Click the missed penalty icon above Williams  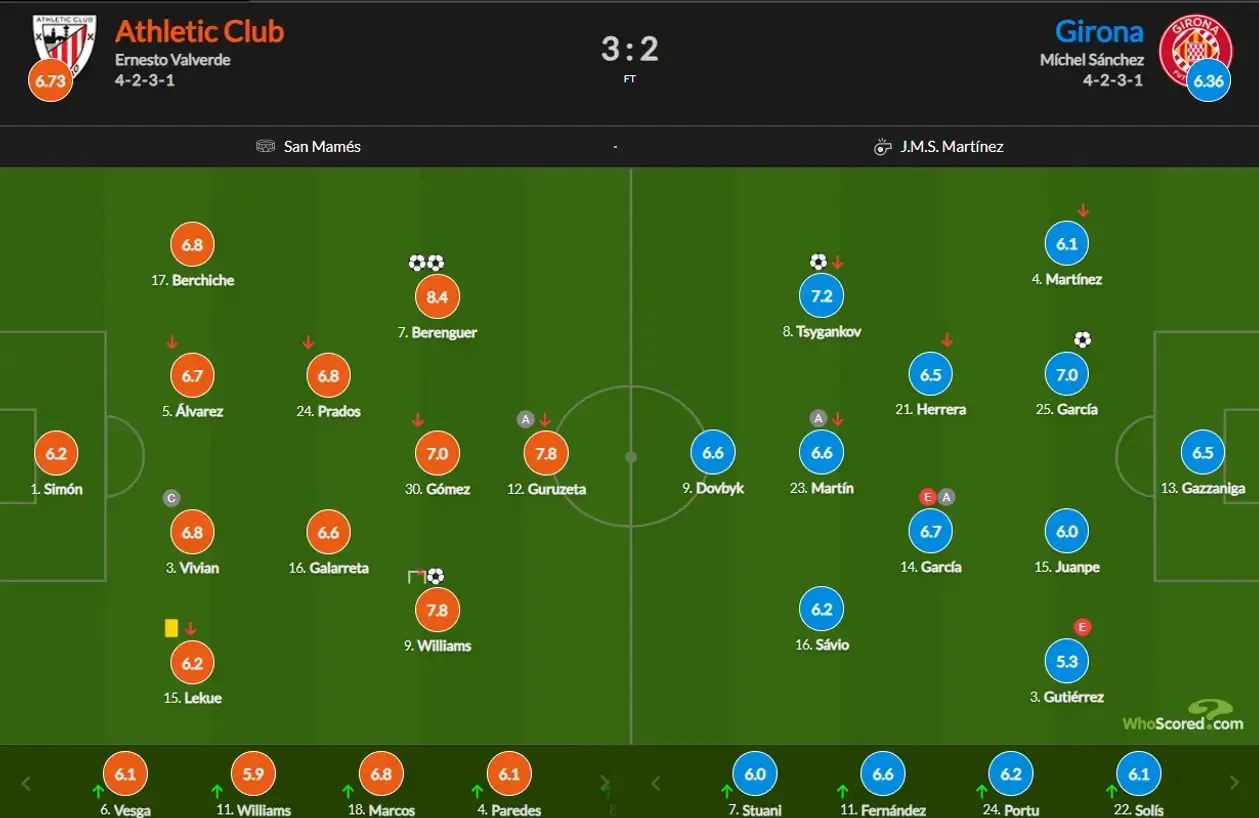pos(416,576)
